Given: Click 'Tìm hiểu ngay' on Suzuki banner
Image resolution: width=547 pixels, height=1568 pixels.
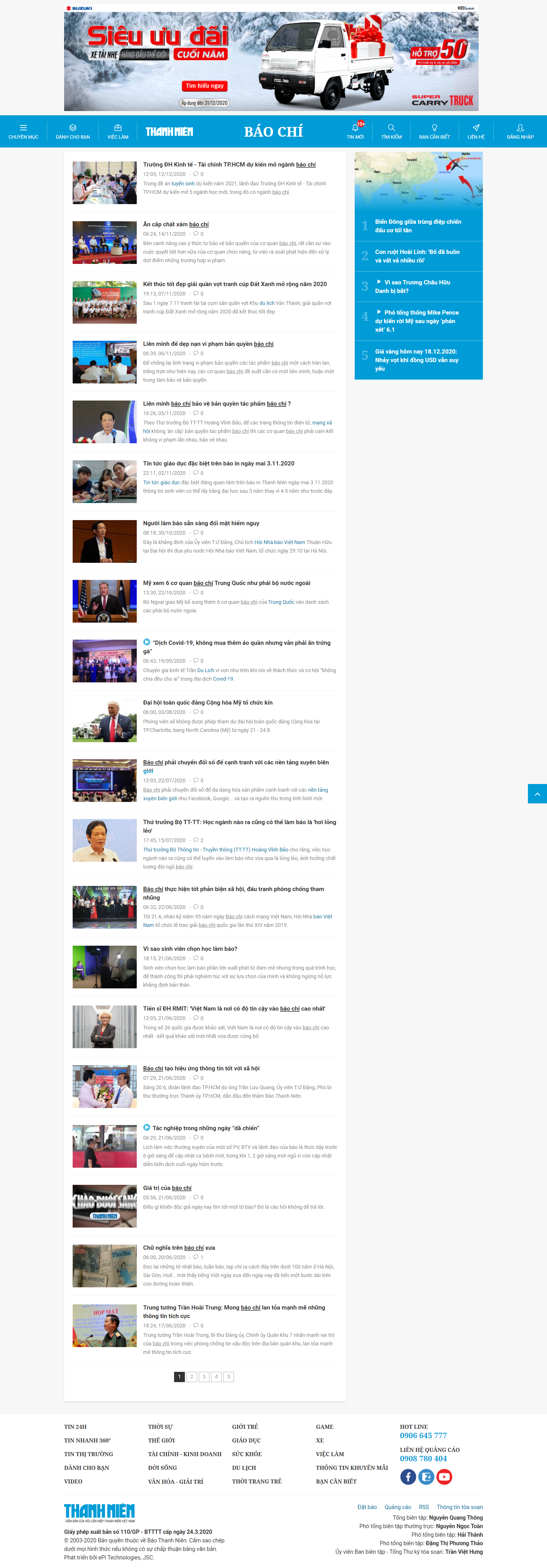Looking at the screenshot, I should tap(205, 86).
